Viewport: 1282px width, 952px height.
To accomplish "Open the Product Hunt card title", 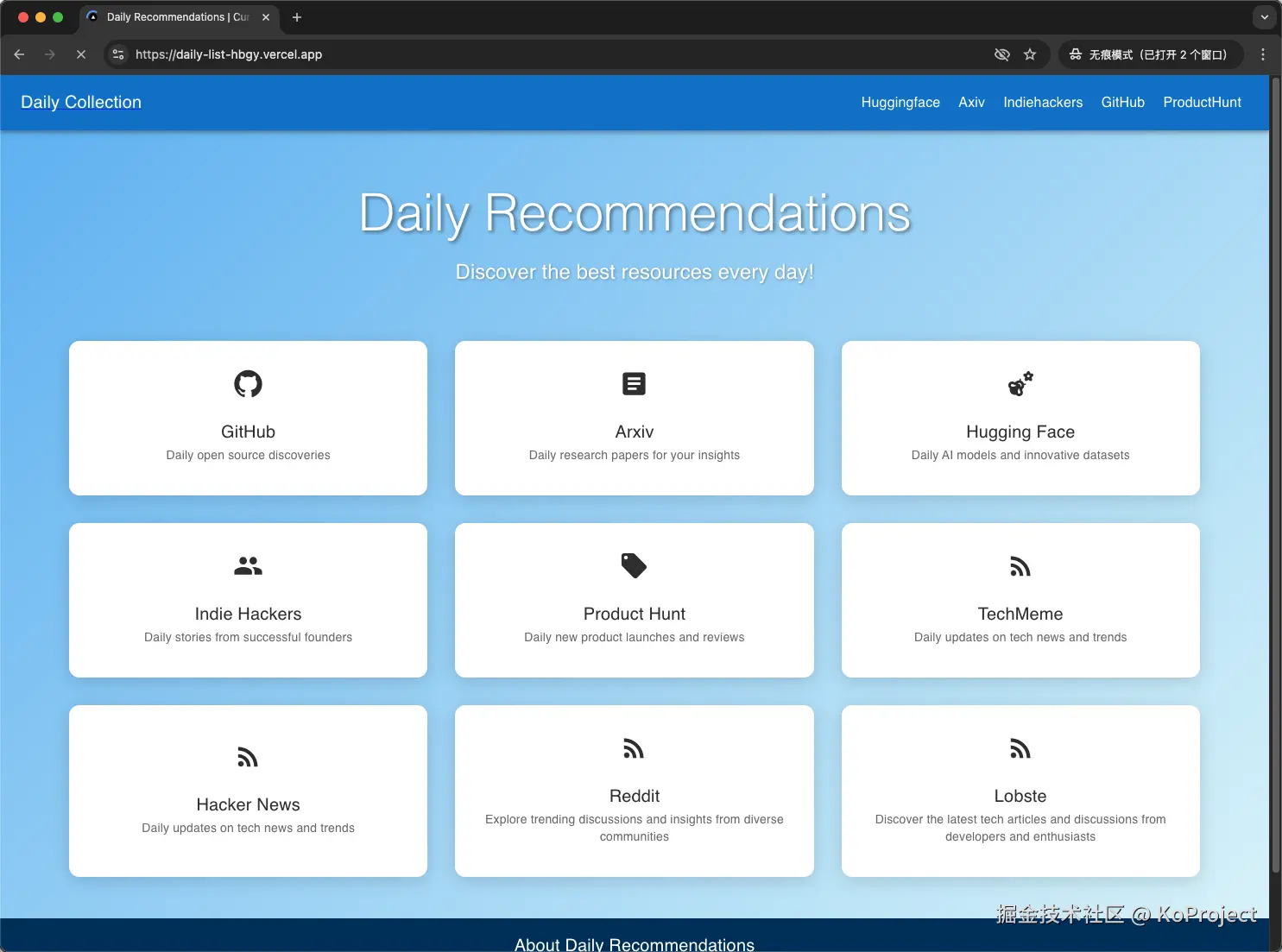I will tap(634, 614).
